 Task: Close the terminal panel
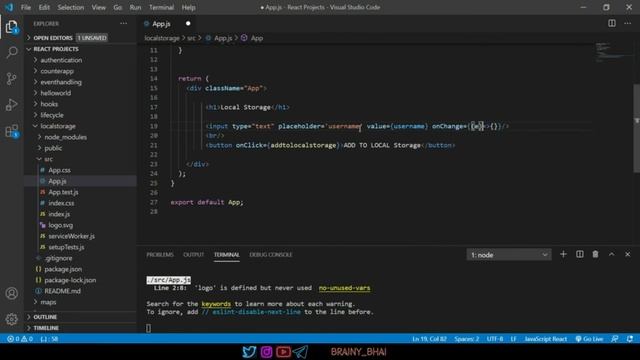pyautogui.click(x=627, y=254)
